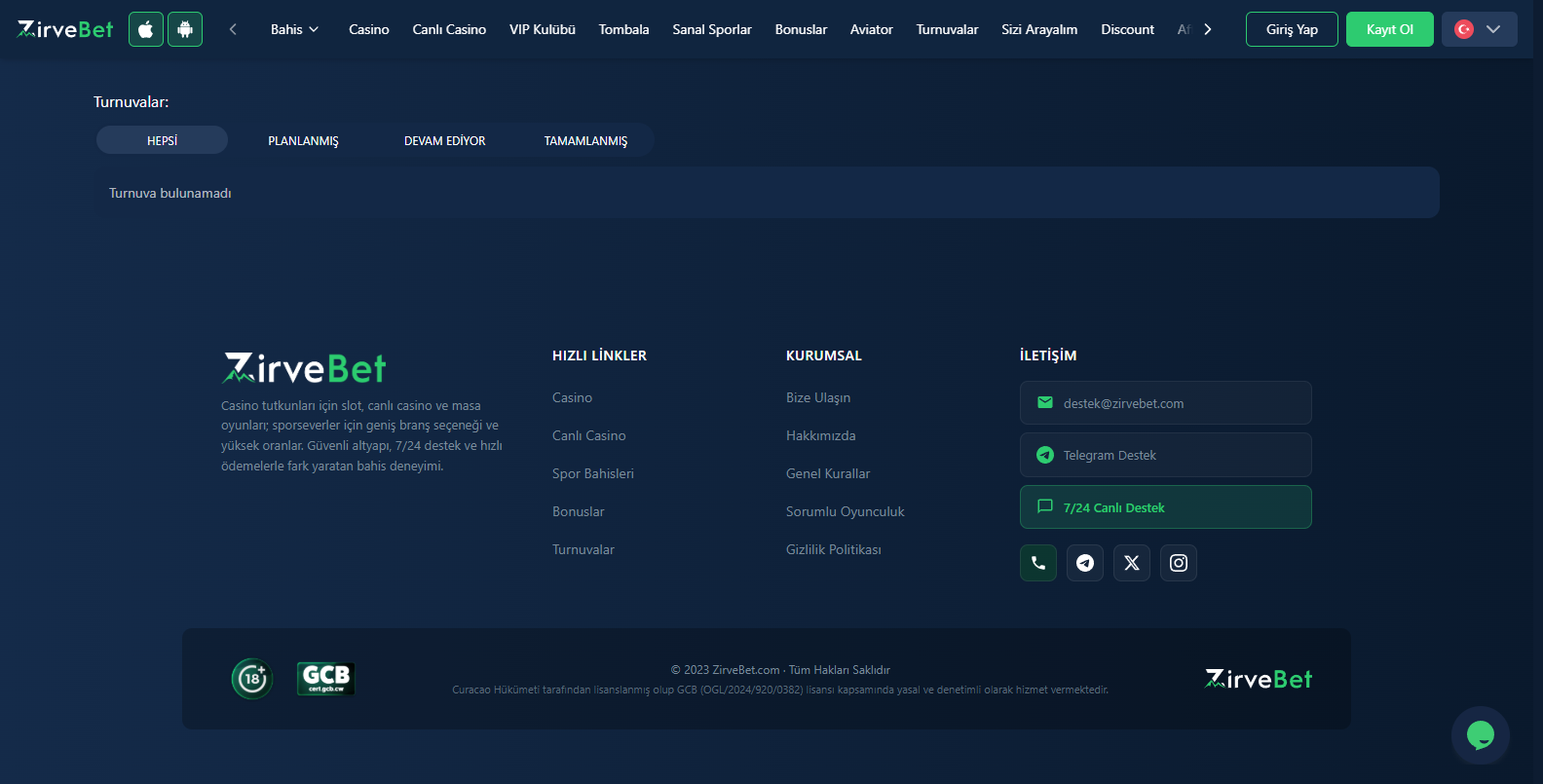This screenshot has width=1543, height=784.
Task: Open the Instagram social icon
Action: 1179,563
